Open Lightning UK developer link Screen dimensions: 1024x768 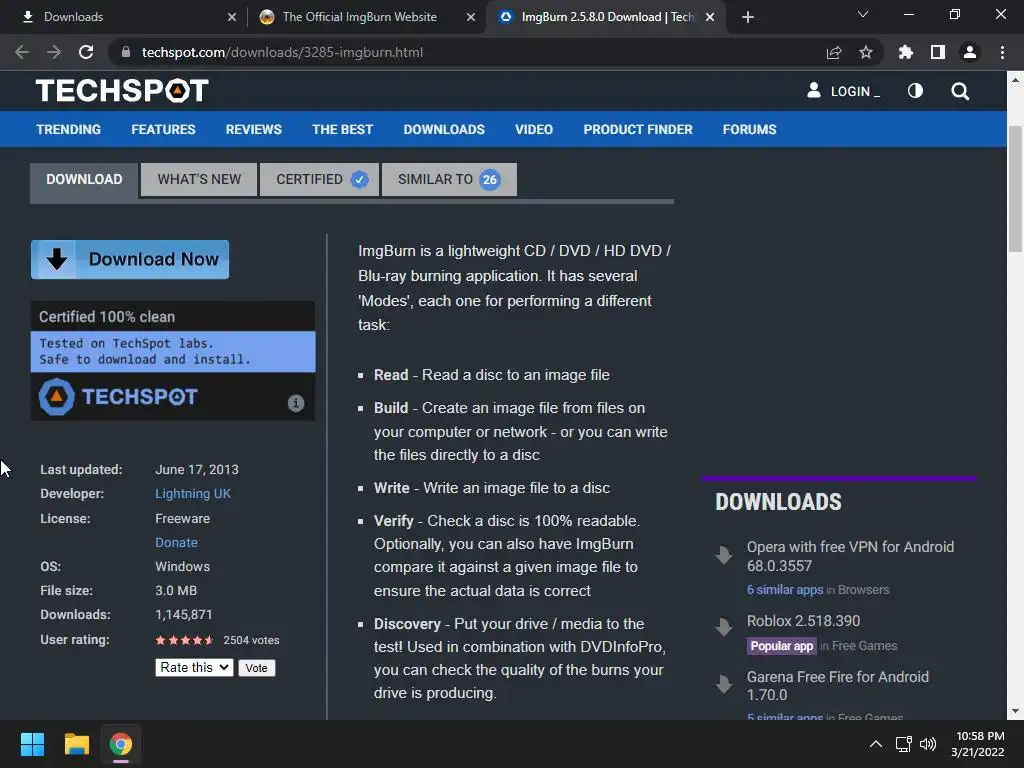click(x=193, y=494)
